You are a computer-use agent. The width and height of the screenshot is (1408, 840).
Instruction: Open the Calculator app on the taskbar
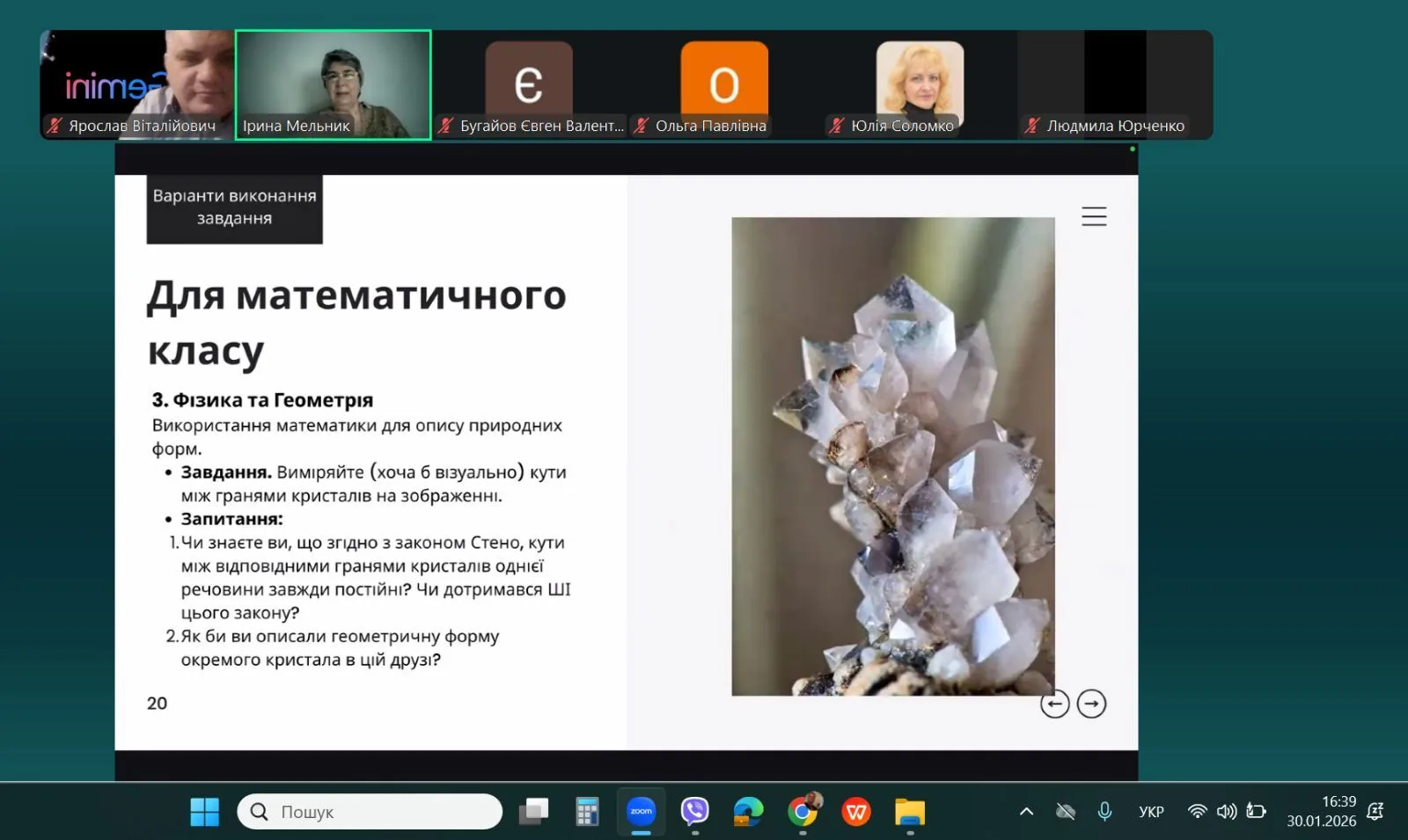pyautogui.click(x=587, y=812)
